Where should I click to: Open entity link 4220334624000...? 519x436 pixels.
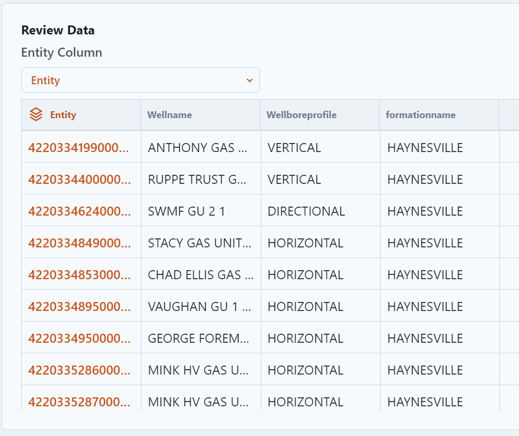[x=79, y=211]
